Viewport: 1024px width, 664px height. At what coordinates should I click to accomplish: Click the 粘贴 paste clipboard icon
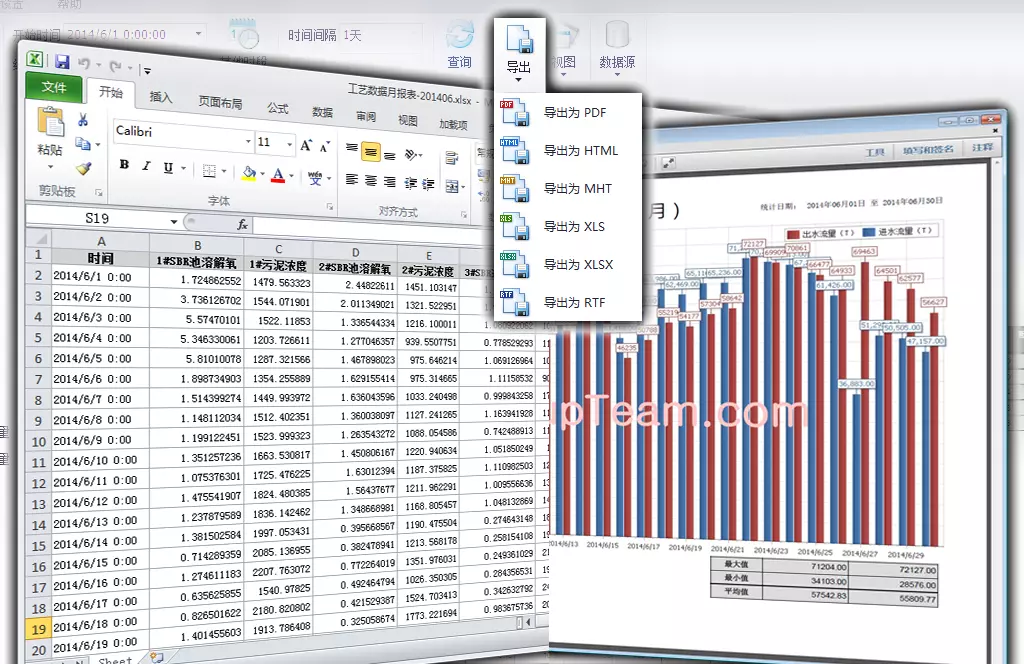[51, 123]
